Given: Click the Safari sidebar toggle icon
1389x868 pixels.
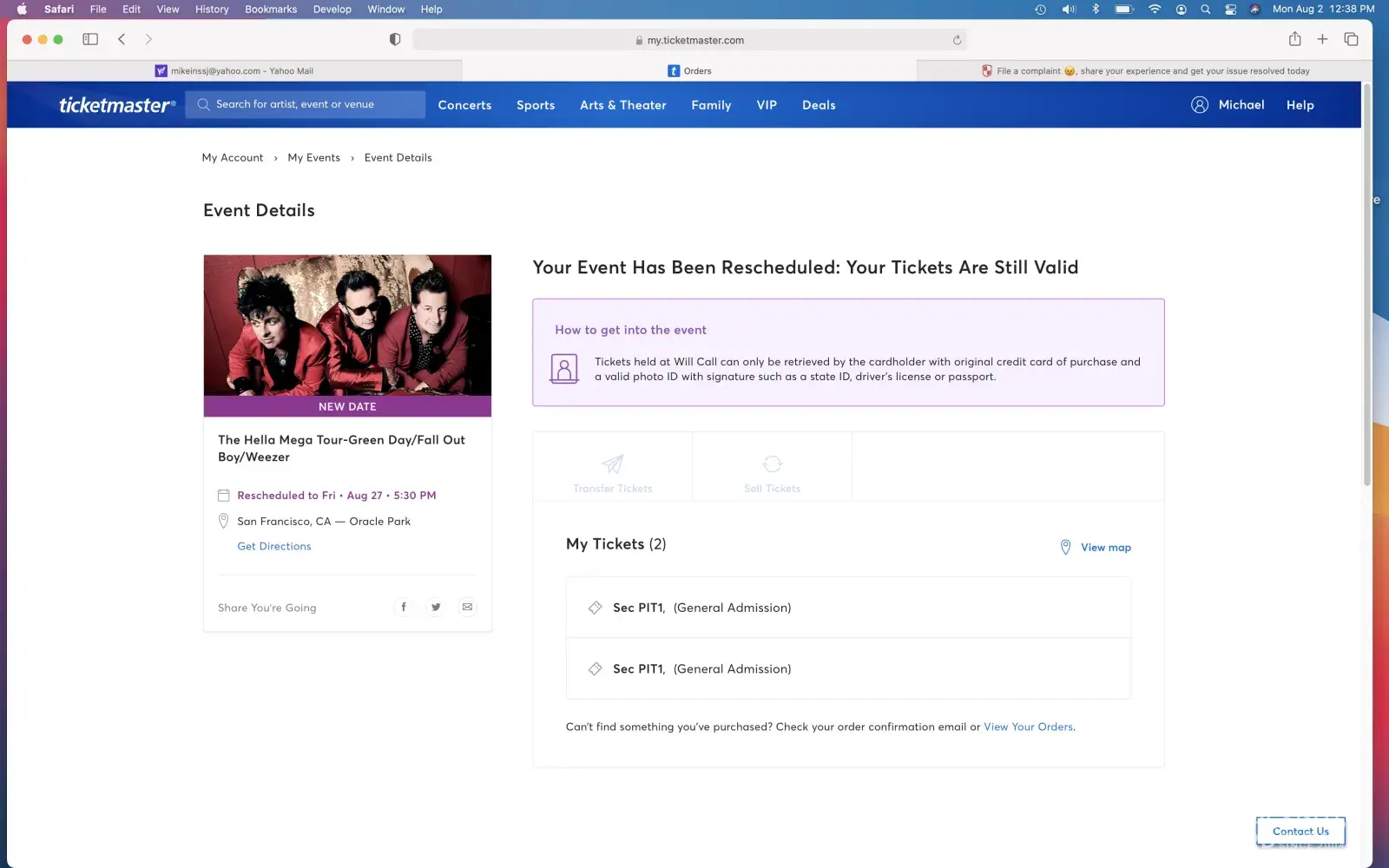Looking at the screenshot, I should [90, 39].
